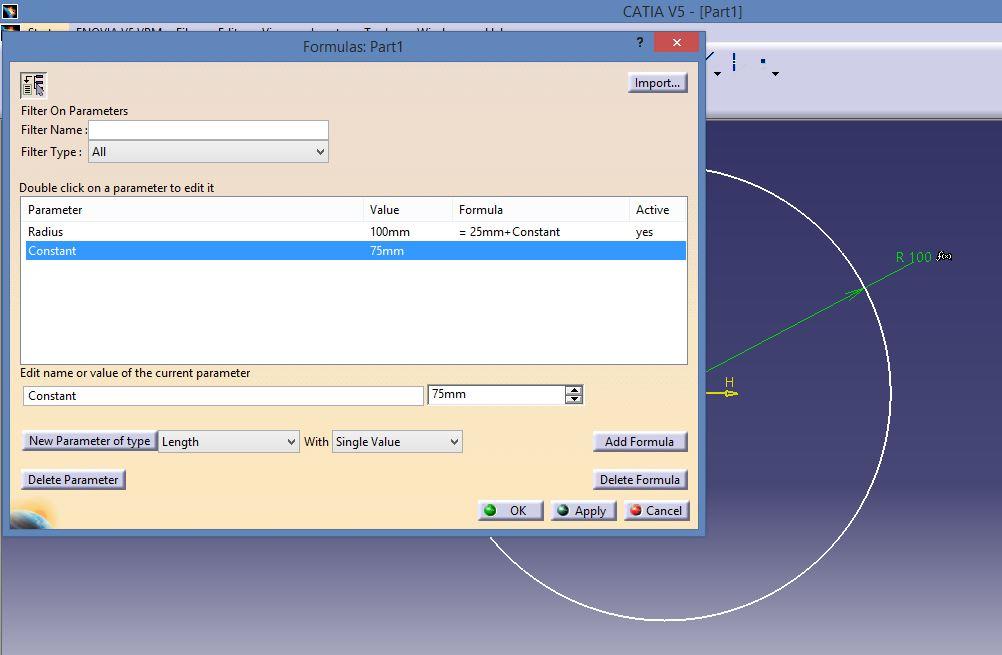Click the CATIA application icon in title bar
Screen dimensions: 1002x655
[10, 10]
